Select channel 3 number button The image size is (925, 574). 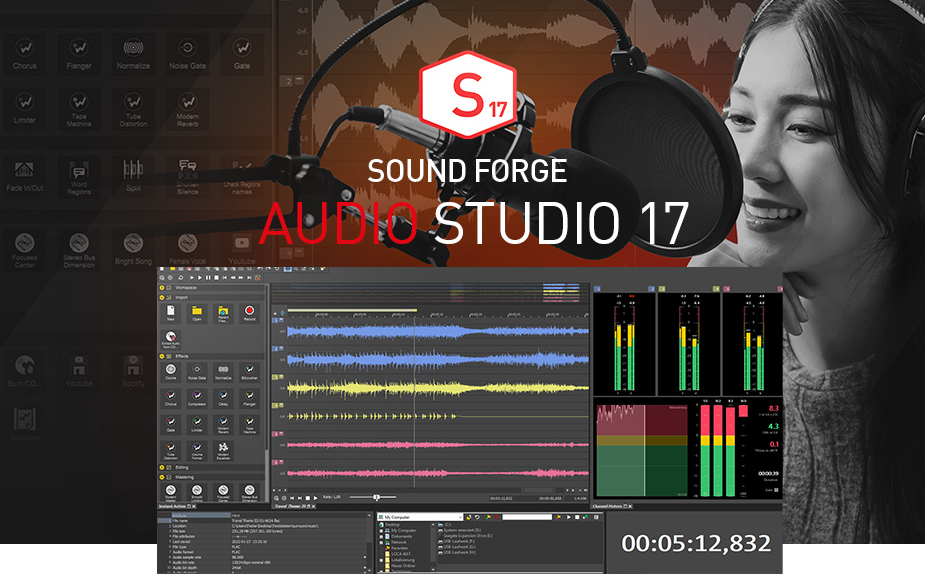click(275, 377)
